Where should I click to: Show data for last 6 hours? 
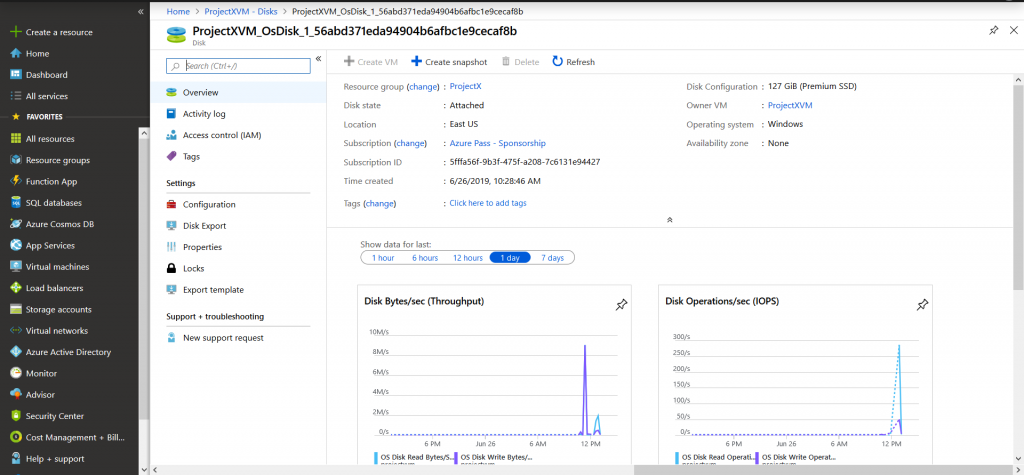coord(424,258)
